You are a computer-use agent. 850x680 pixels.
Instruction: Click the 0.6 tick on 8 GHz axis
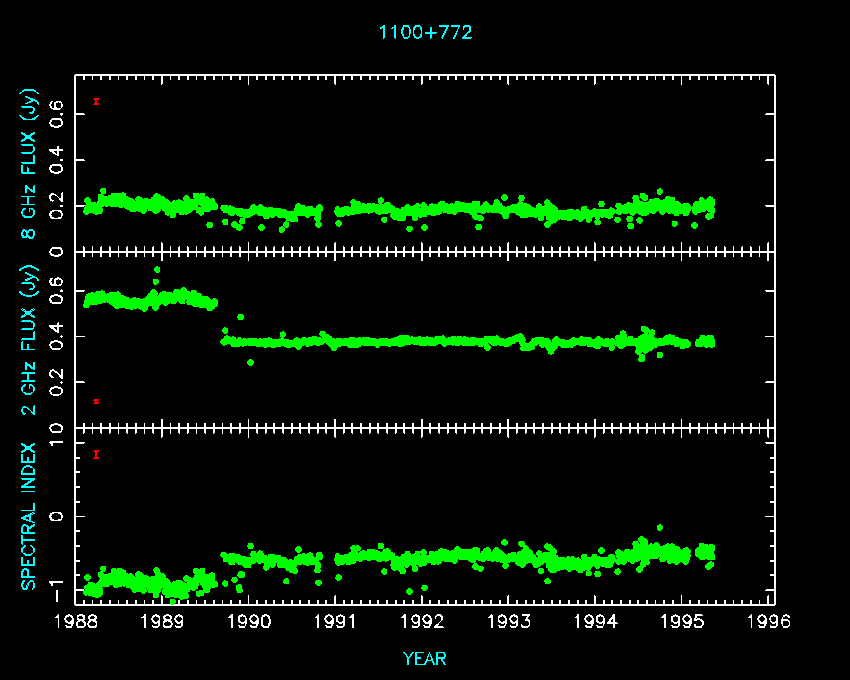click(58, 115)
